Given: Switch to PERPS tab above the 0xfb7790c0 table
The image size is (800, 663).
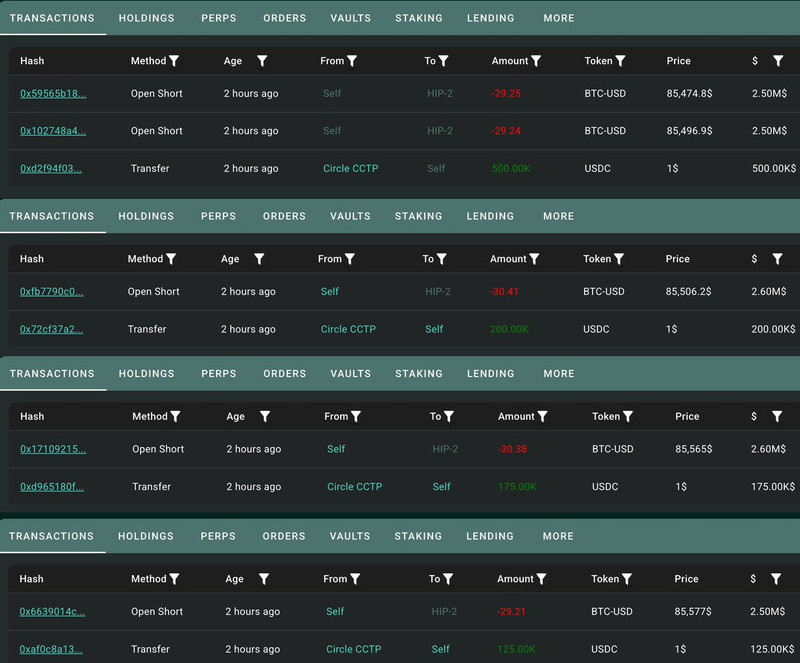Looking at the screenshot, I should [x=218, y=216].
